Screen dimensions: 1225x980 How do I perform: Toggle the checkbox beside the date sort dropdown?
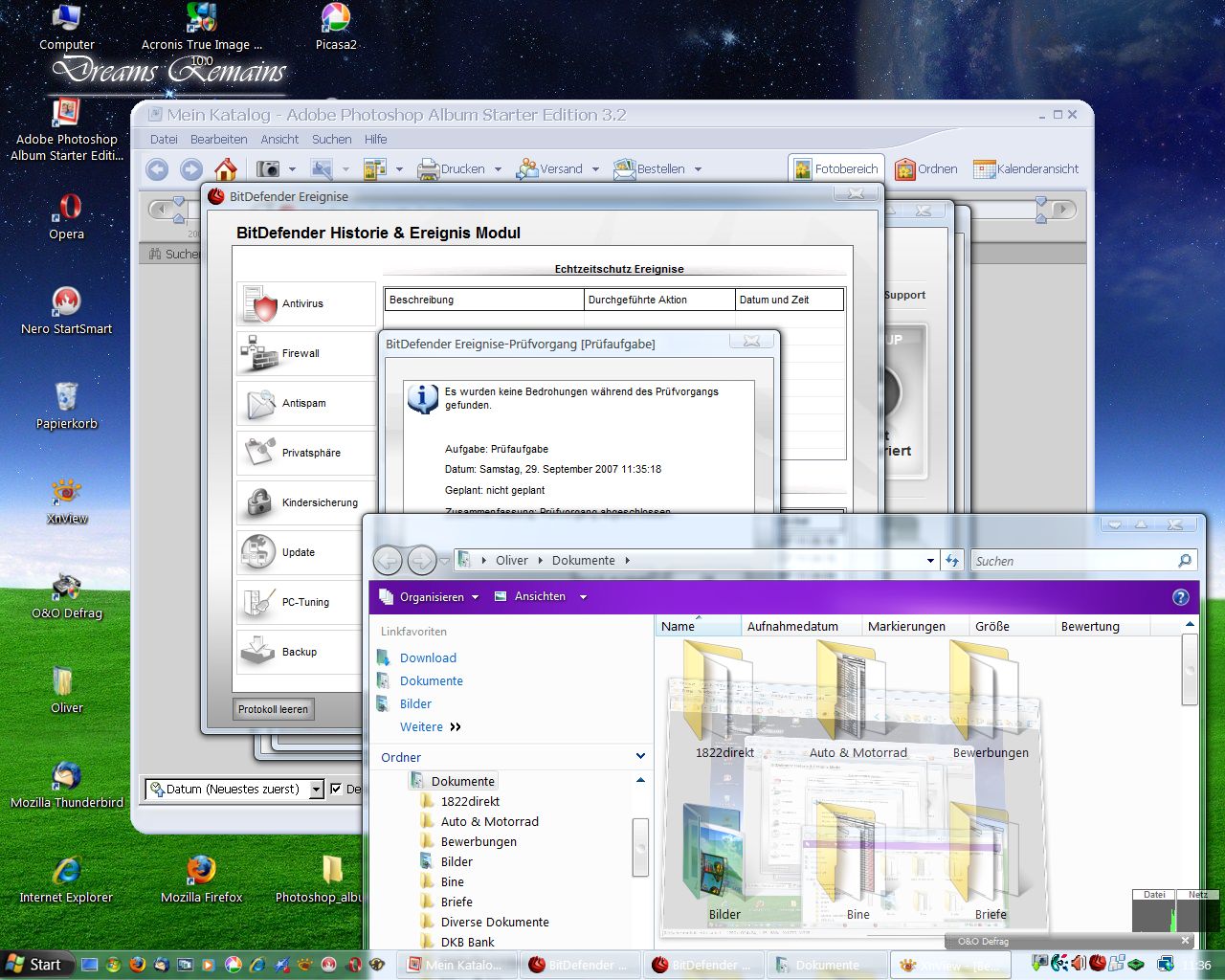coord(336,789)
